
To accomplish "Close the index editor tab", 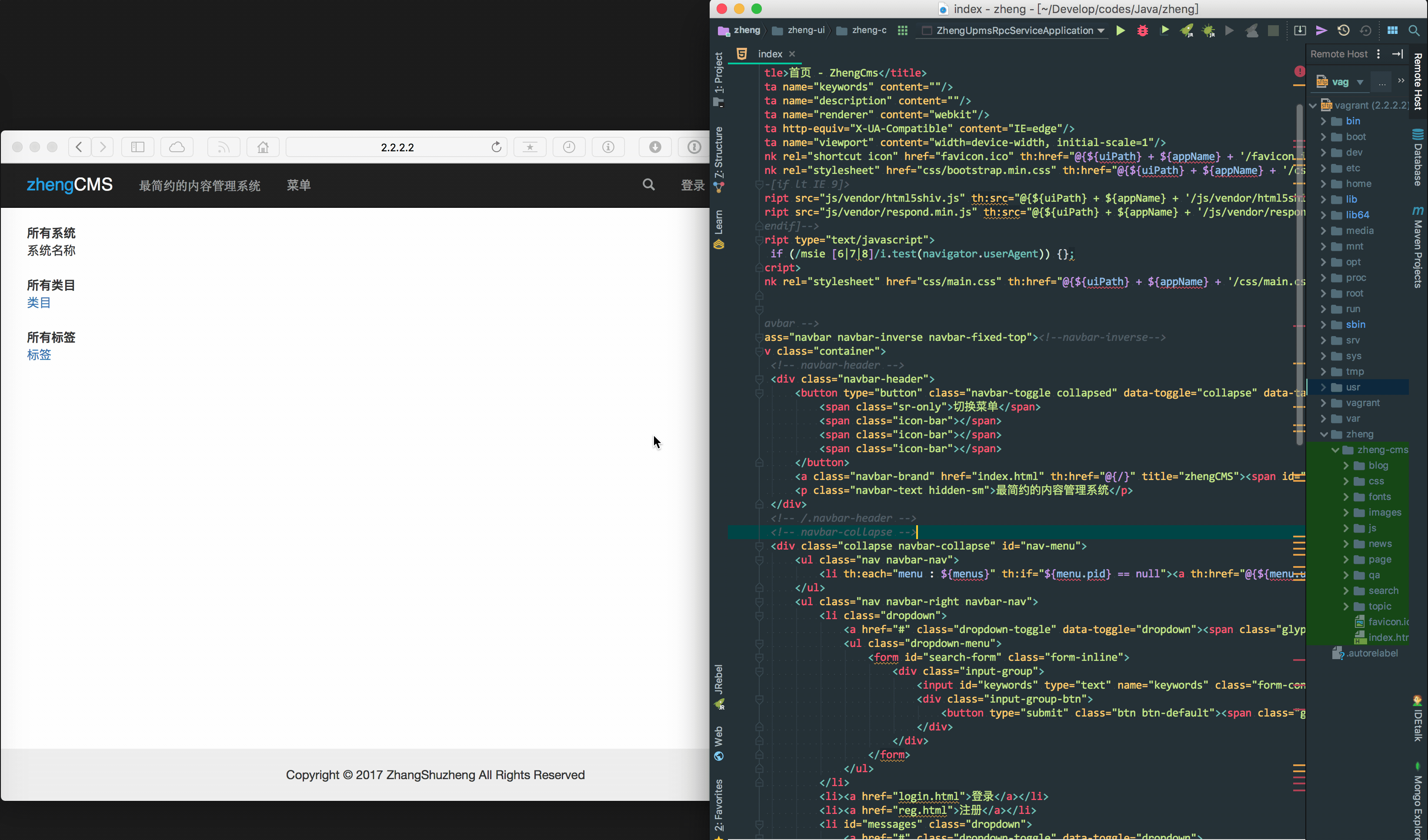I will point(792,54).
